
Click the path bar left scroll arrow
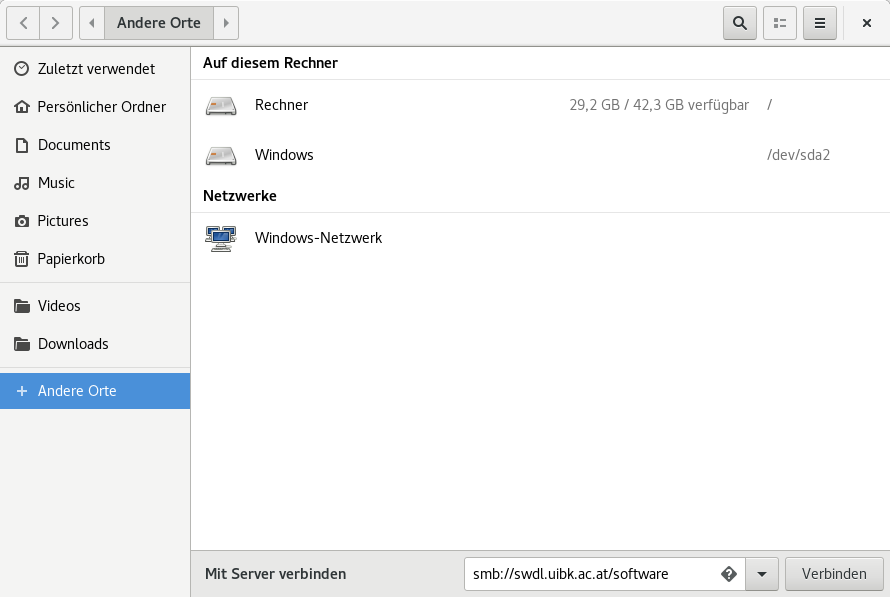pos(92,23)
